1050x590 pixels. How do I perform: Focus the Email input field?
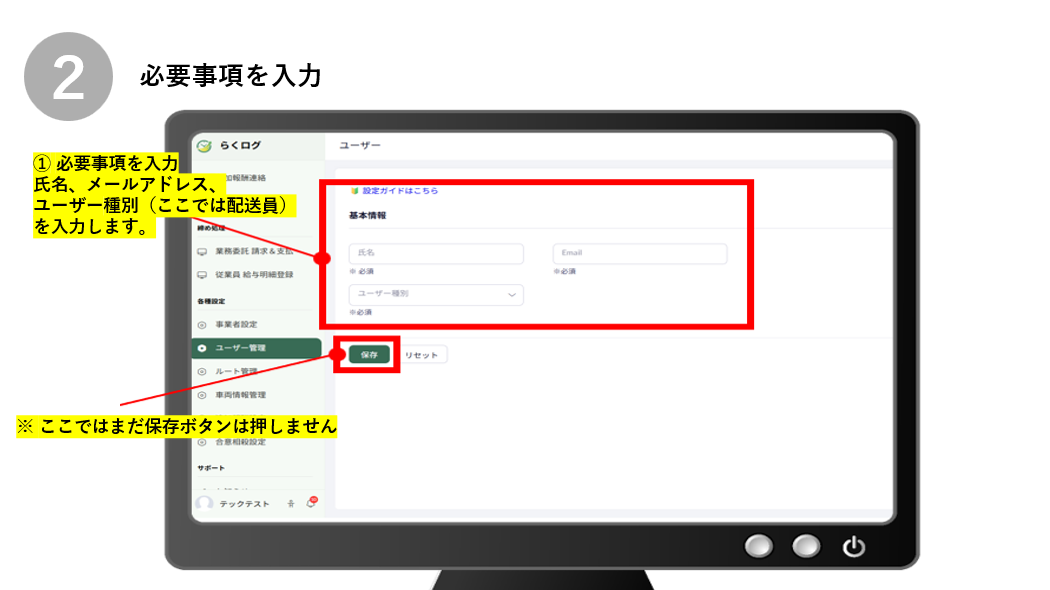(639, 253)
